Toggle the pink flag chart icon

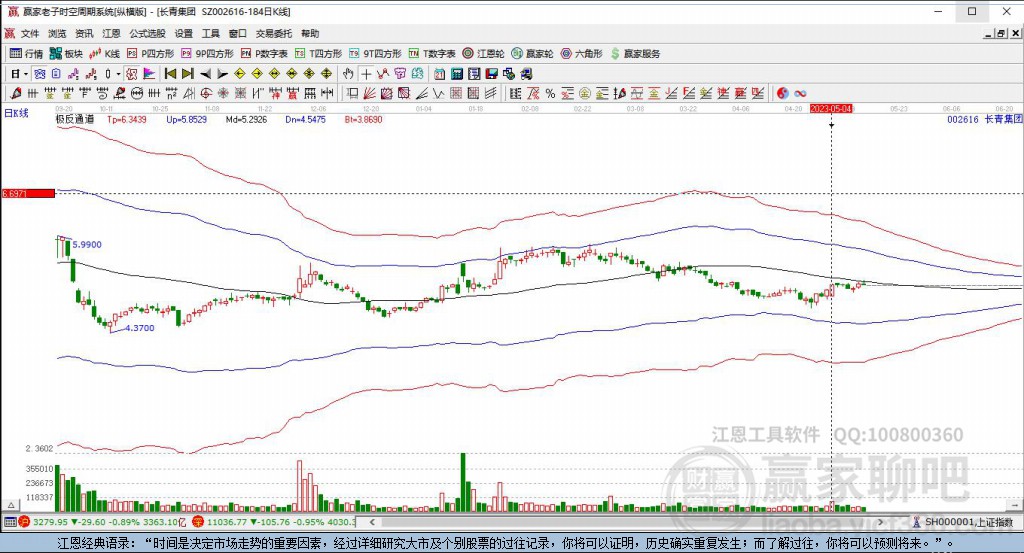pos(149,74)
